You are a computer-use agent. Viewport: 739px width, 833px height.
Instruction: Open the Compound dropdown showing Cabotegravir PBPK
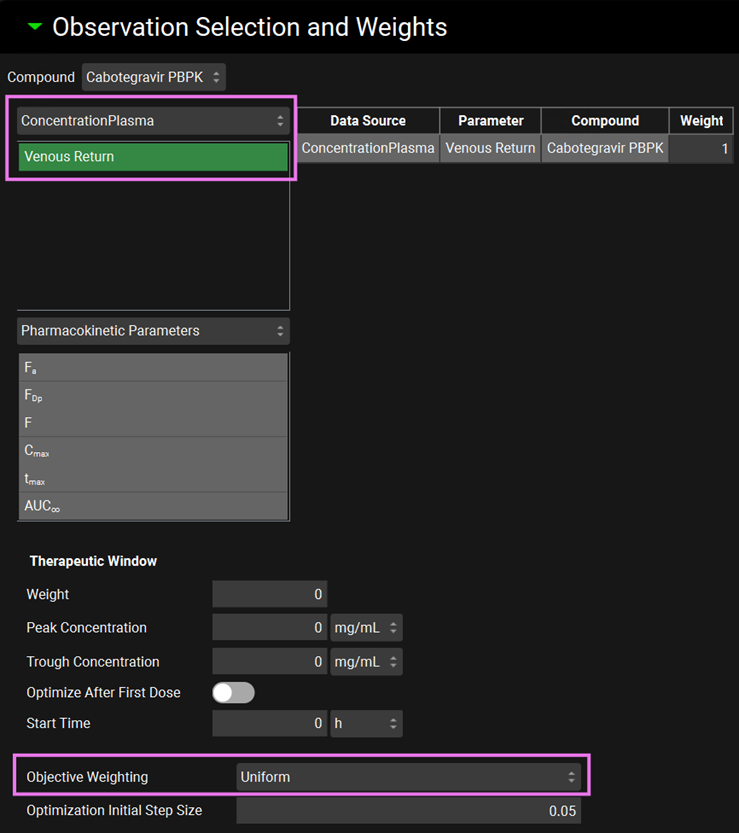[x=154, y=77]
